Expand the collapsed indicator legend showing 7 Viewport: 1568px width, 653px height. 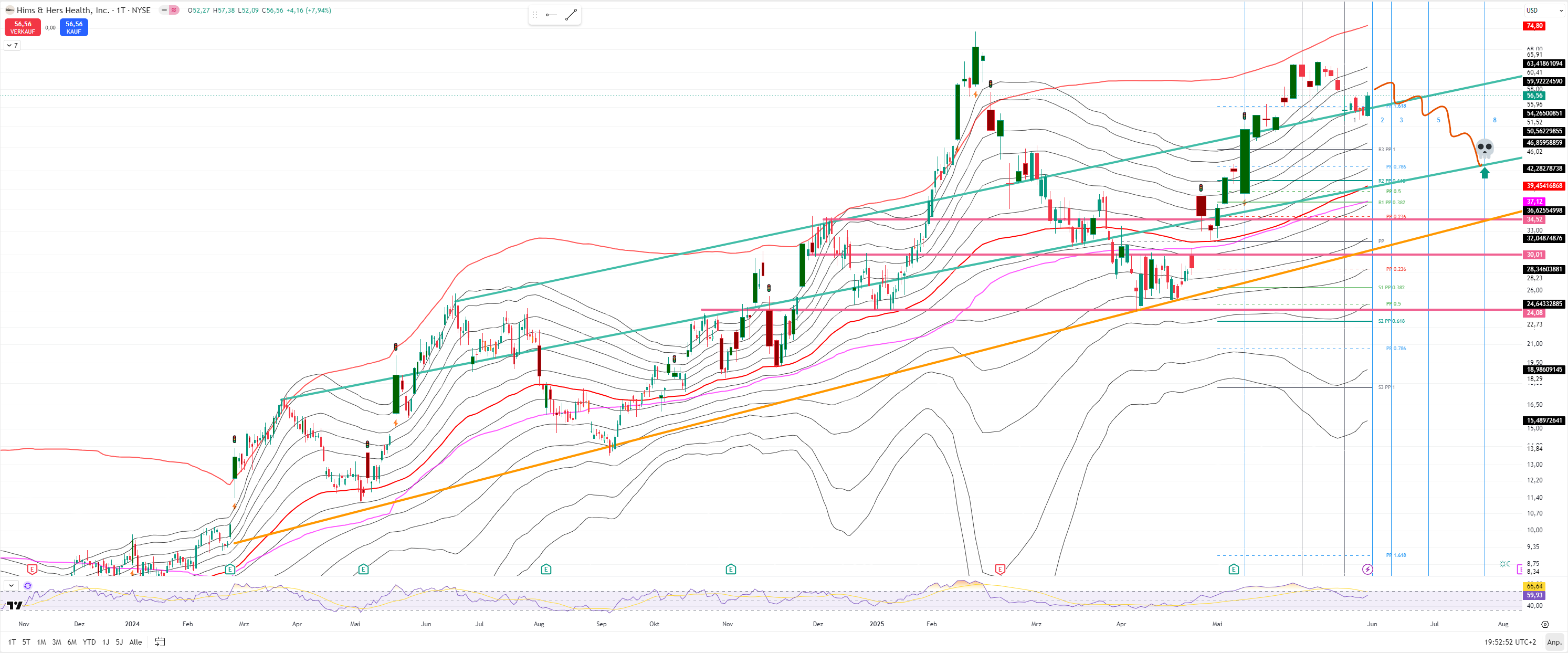[12, 45]
